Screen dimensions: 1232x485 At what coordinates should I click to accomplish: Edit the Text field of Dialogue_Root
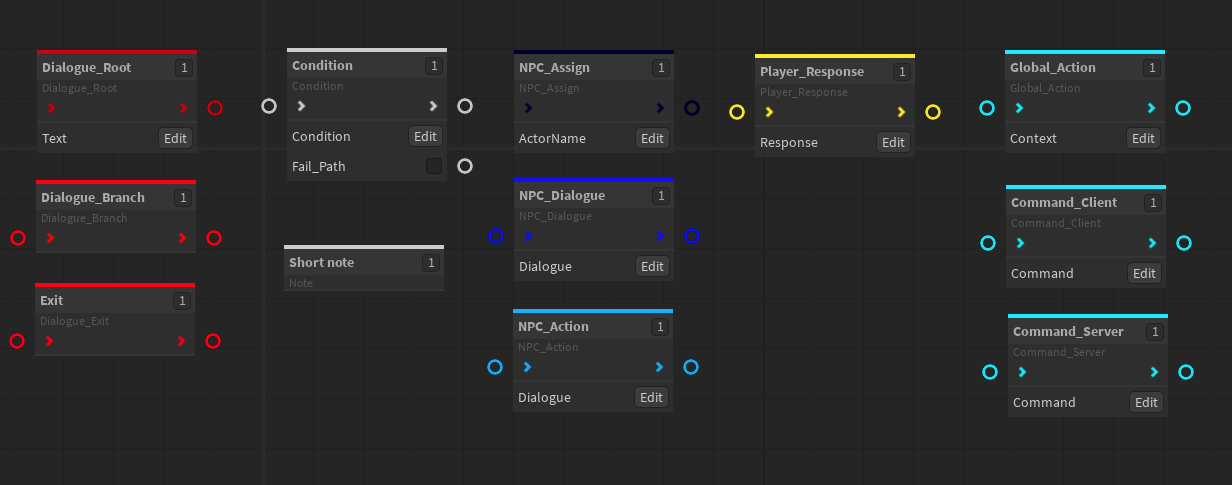click(175, 138)
